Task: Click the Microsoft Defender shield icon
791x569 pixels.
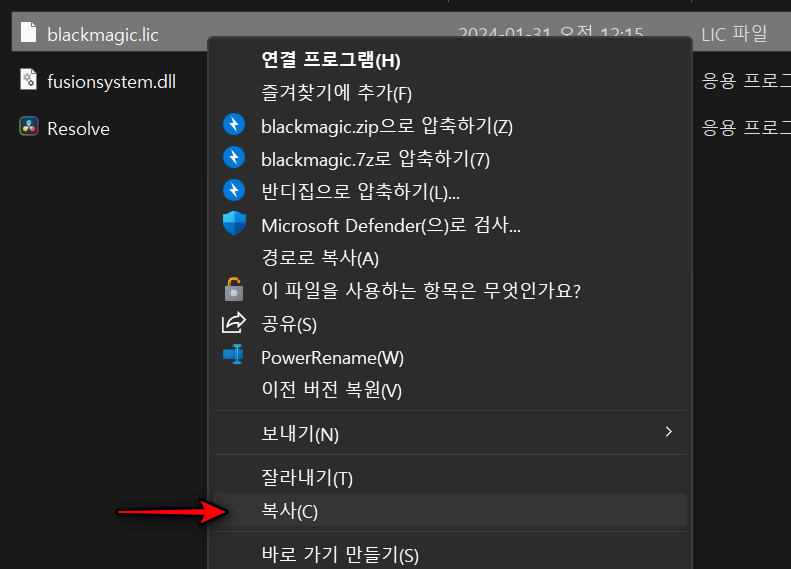Action: [x=234, y=223]
